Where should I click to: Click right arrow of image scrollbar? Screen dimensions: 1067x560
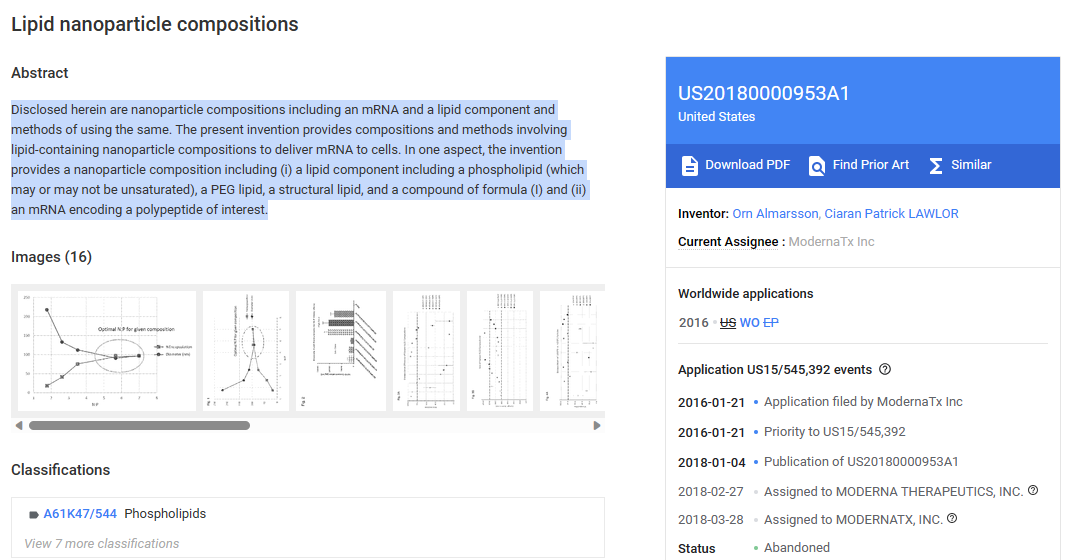pos(597,425)
